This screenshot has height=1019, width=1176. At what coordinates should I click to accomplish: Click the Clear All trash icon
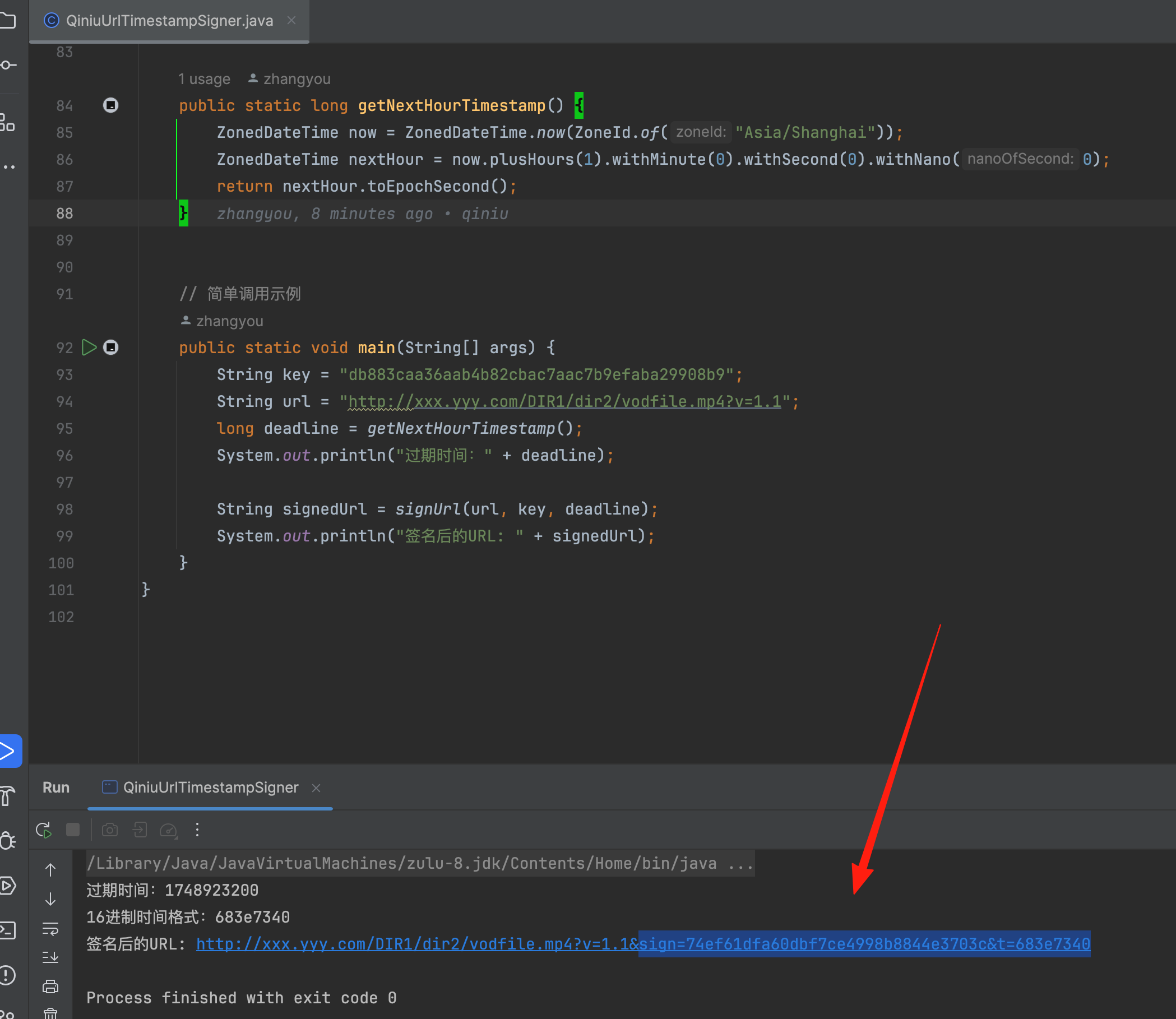coord(50,1012)
